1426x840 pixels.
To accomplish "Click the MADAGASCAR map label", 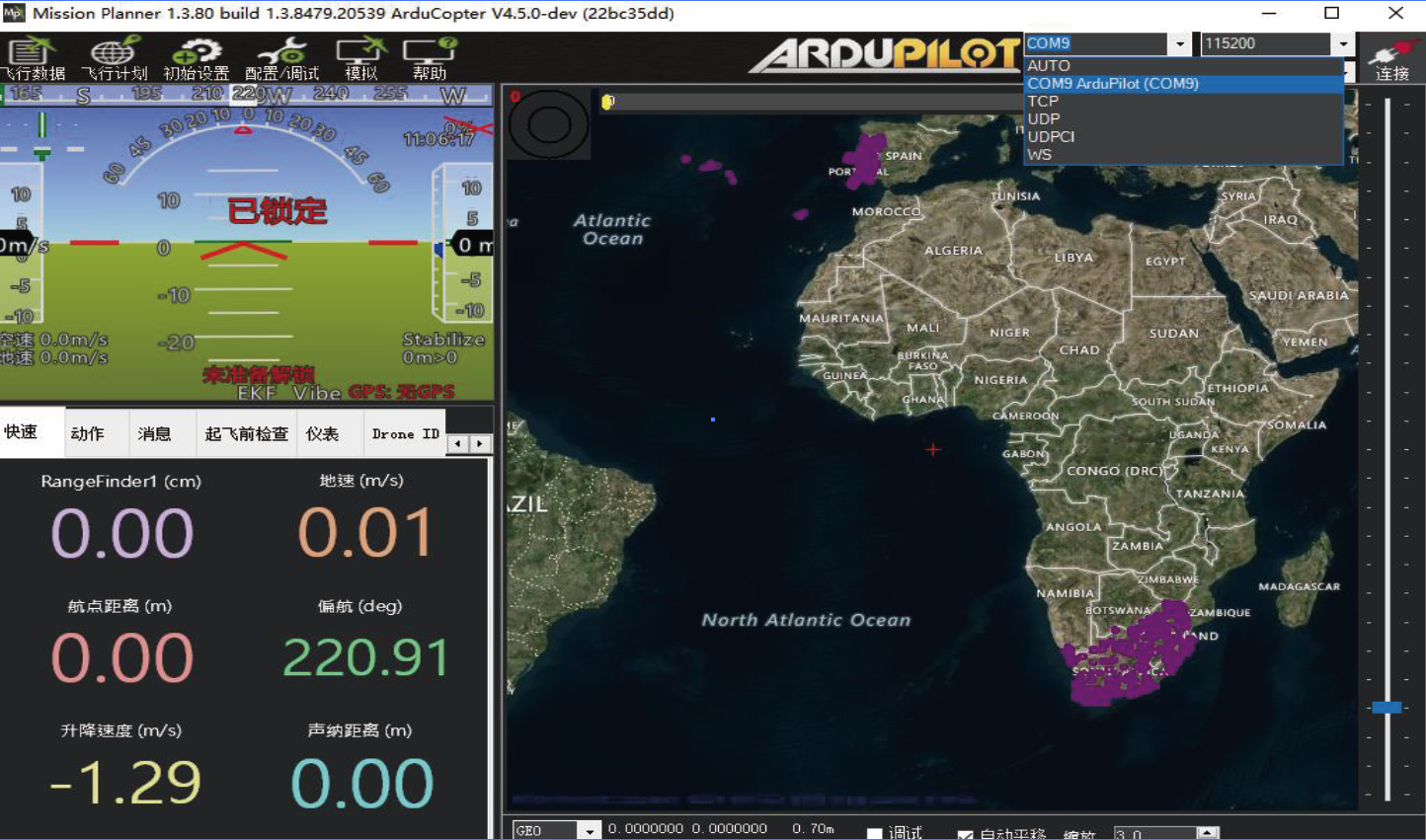I will (x=1299, y=586).
